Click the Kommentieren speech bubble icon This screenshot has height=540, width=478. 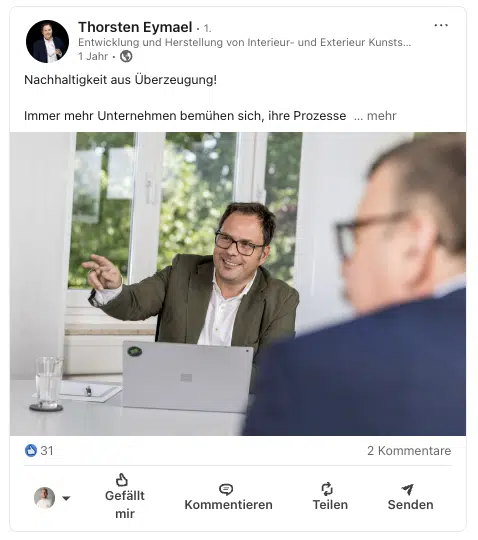[226, 489]
